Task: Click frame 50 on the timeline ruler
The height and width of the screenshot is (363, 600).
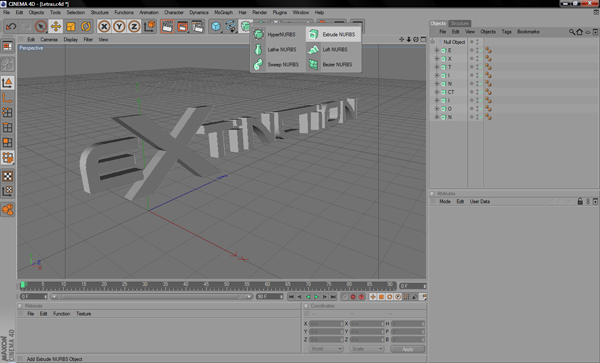Action: (x=227, y=285)
